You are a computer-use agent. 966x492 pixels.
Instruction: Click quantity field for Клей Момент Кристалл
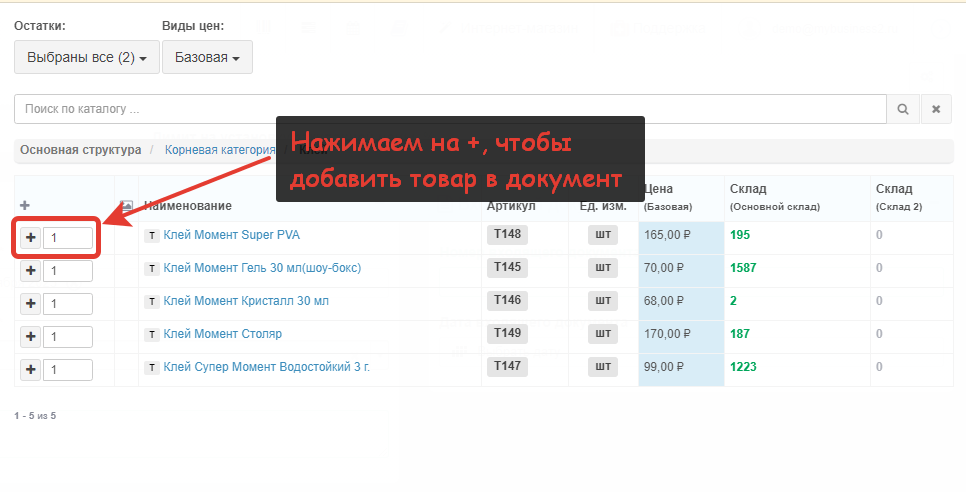click(x=68, y=304)
